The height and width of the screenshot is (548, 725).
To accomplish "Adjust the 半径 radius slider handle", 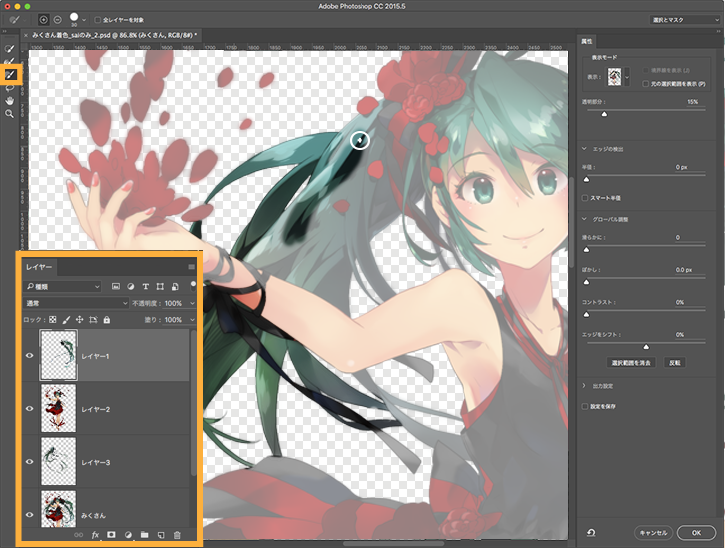I will click(586, 179).
